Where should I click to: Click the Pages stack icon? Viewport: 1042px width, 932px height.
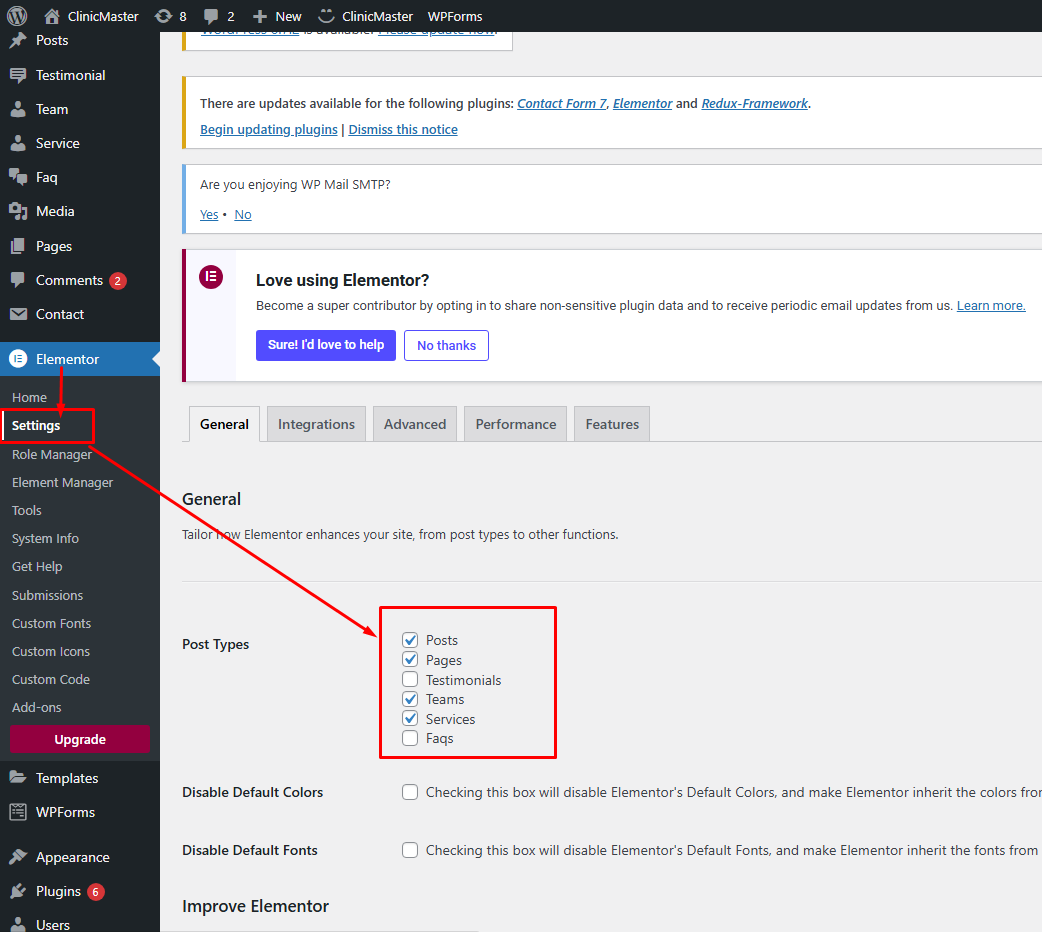(18, 246)
